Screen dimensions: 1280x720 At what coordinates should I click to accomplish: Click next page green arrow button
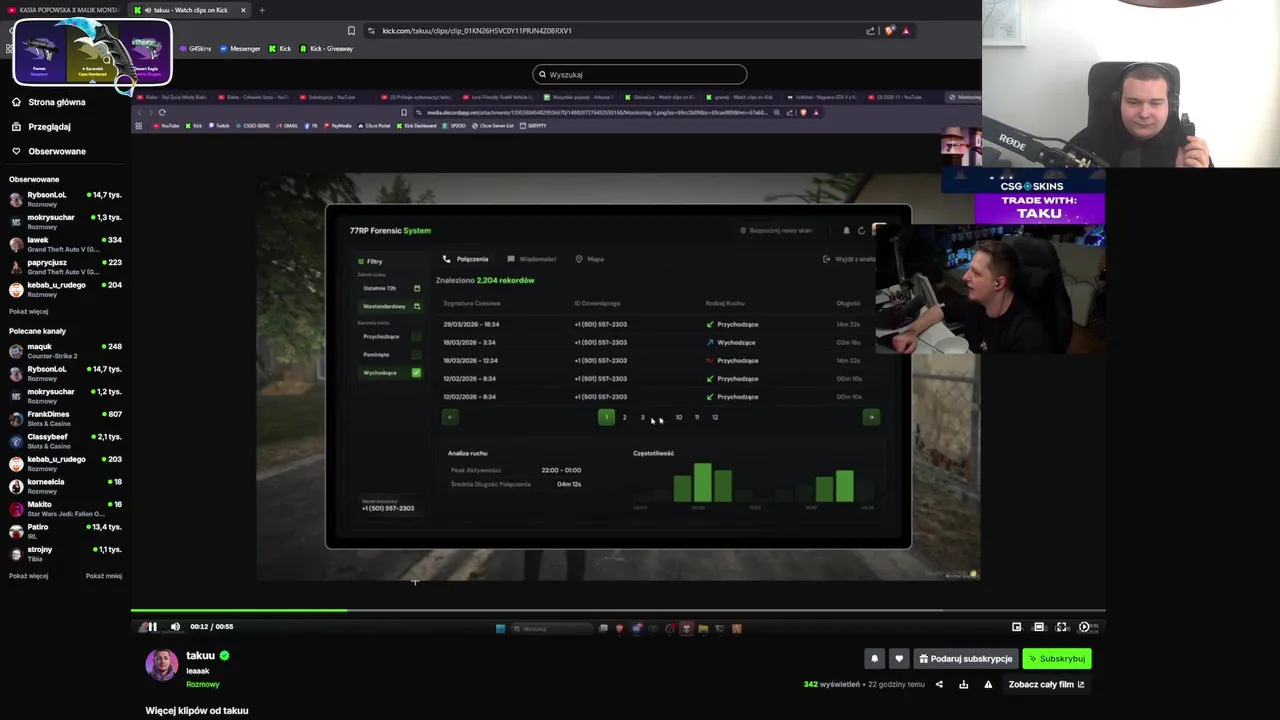point(871,417)
